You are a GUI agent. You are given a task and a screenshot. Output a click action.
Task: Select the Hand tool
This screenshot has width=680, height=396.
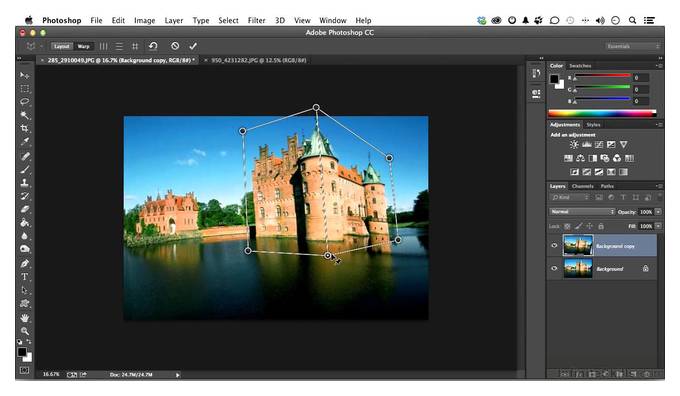tap(24, 318)
